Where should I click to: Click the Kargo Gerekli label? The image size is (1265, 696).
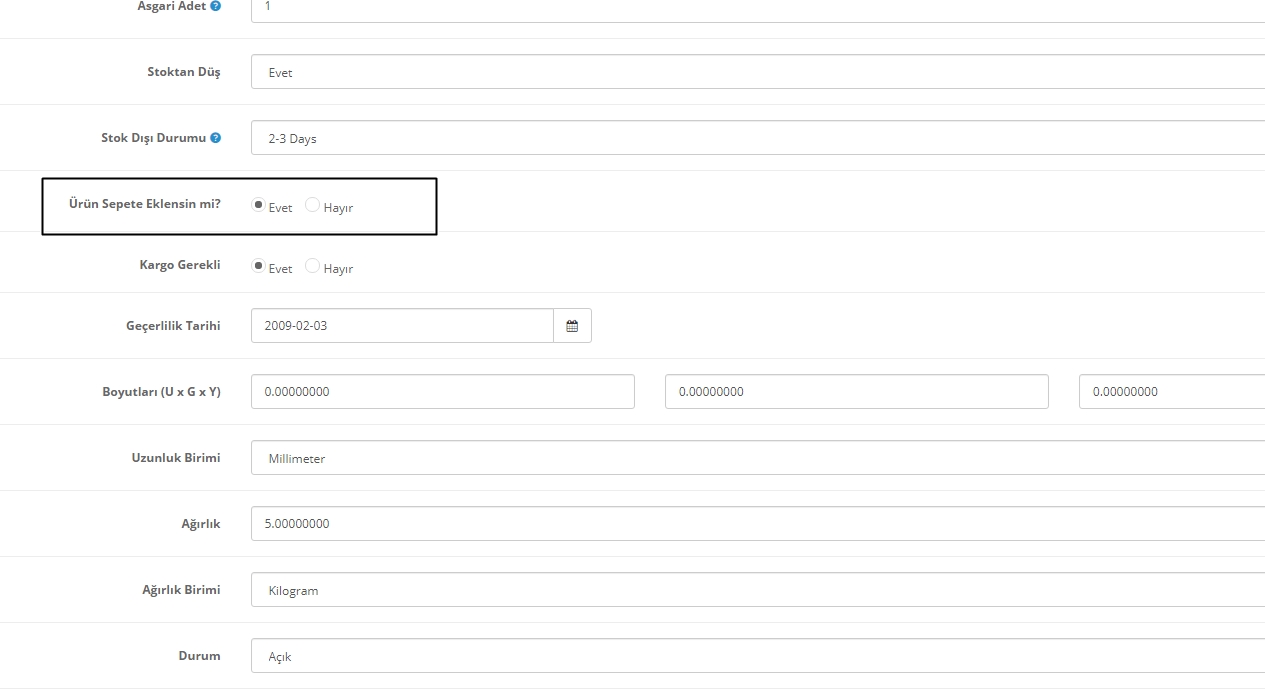(x=180, y=265)
